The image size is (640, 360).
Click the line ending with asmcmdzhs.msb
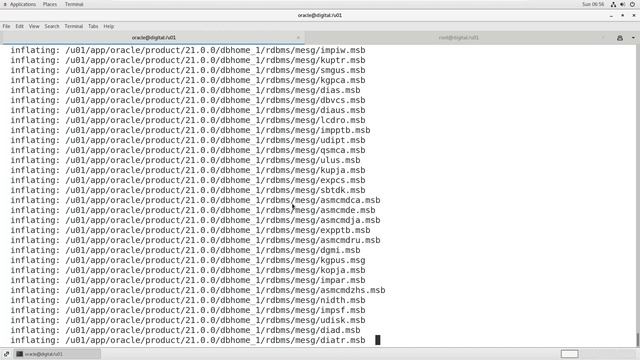point(198,290)
